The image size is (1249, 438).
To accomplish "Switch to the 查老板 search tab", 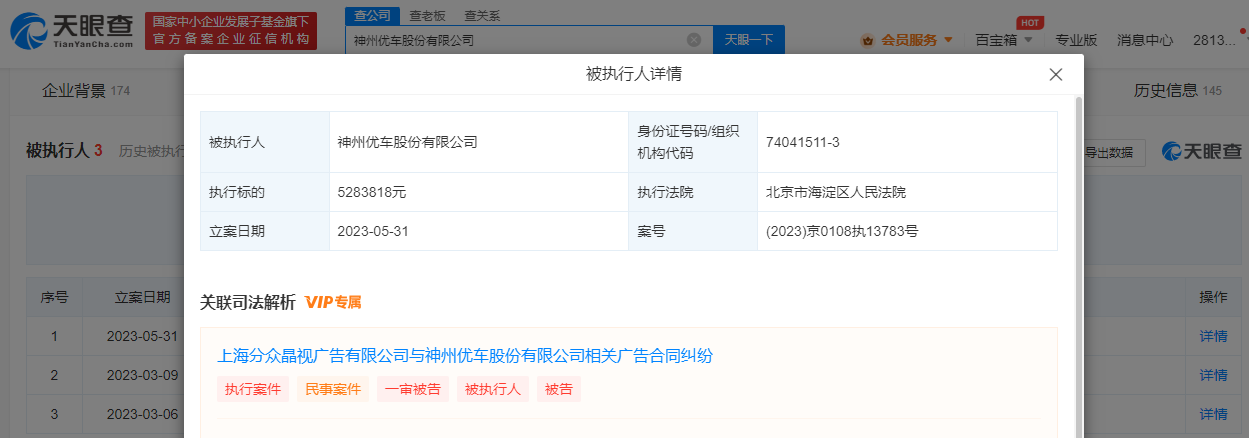I will tap(428, 16).
